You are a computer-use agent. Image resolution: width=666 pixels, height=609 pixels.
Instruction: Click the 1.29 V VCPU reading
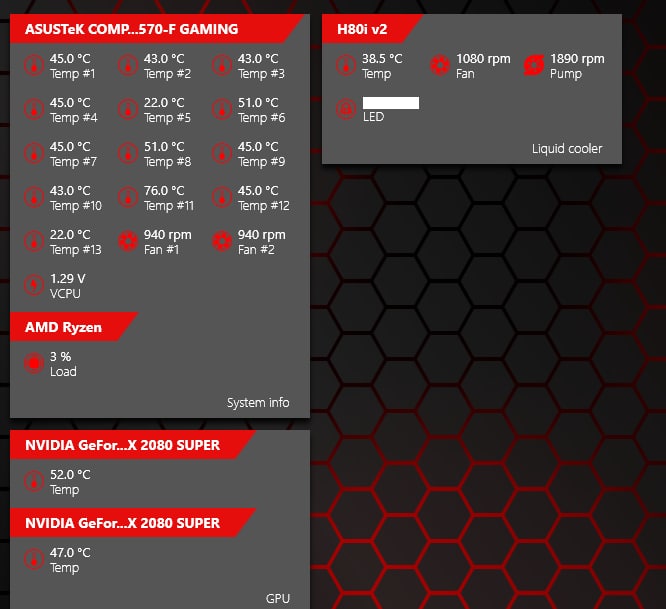click(x=68, y=279)
